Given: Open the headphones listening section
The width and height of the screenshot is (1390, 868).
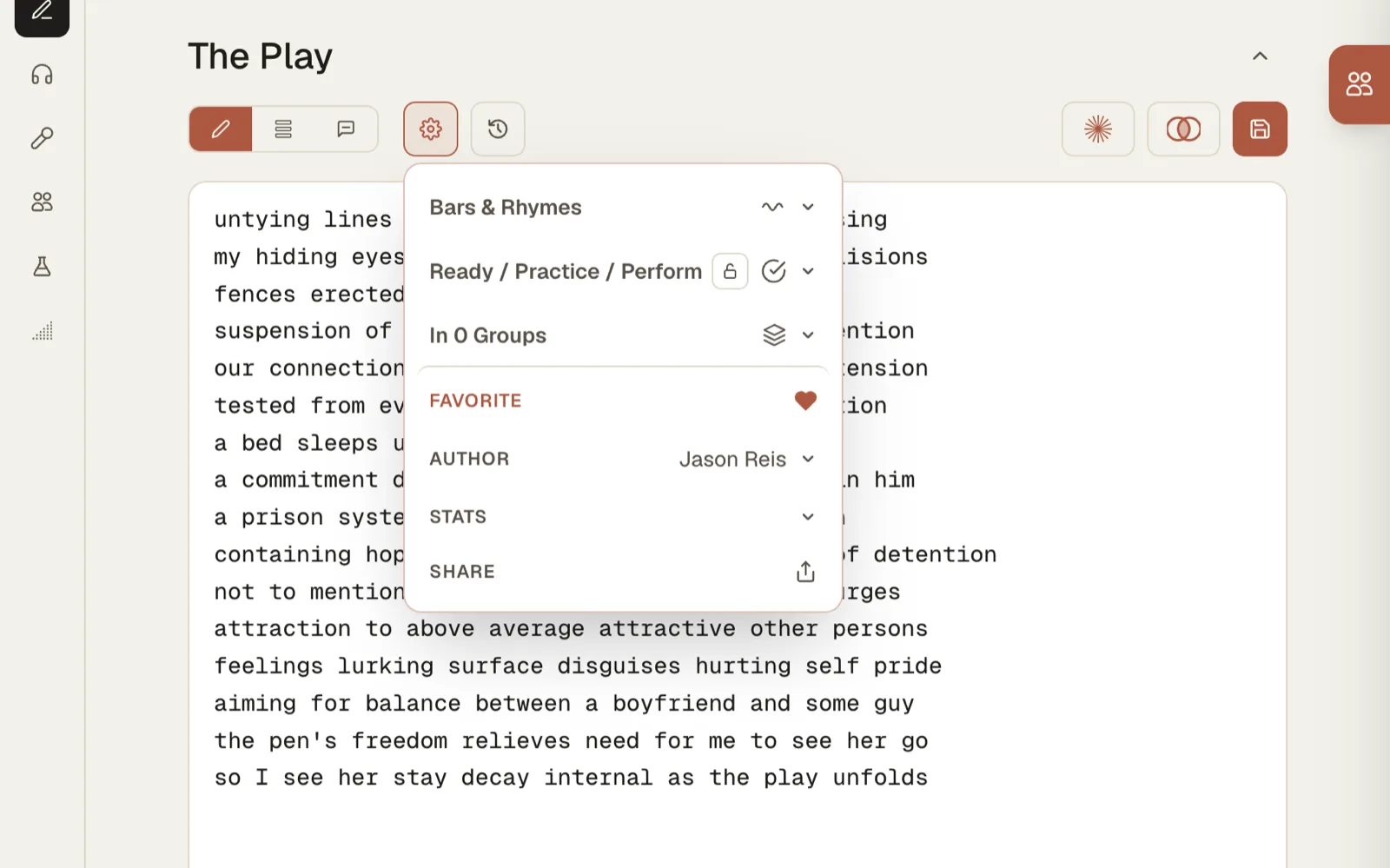Looking at the screenshot, I should [42, 75].
